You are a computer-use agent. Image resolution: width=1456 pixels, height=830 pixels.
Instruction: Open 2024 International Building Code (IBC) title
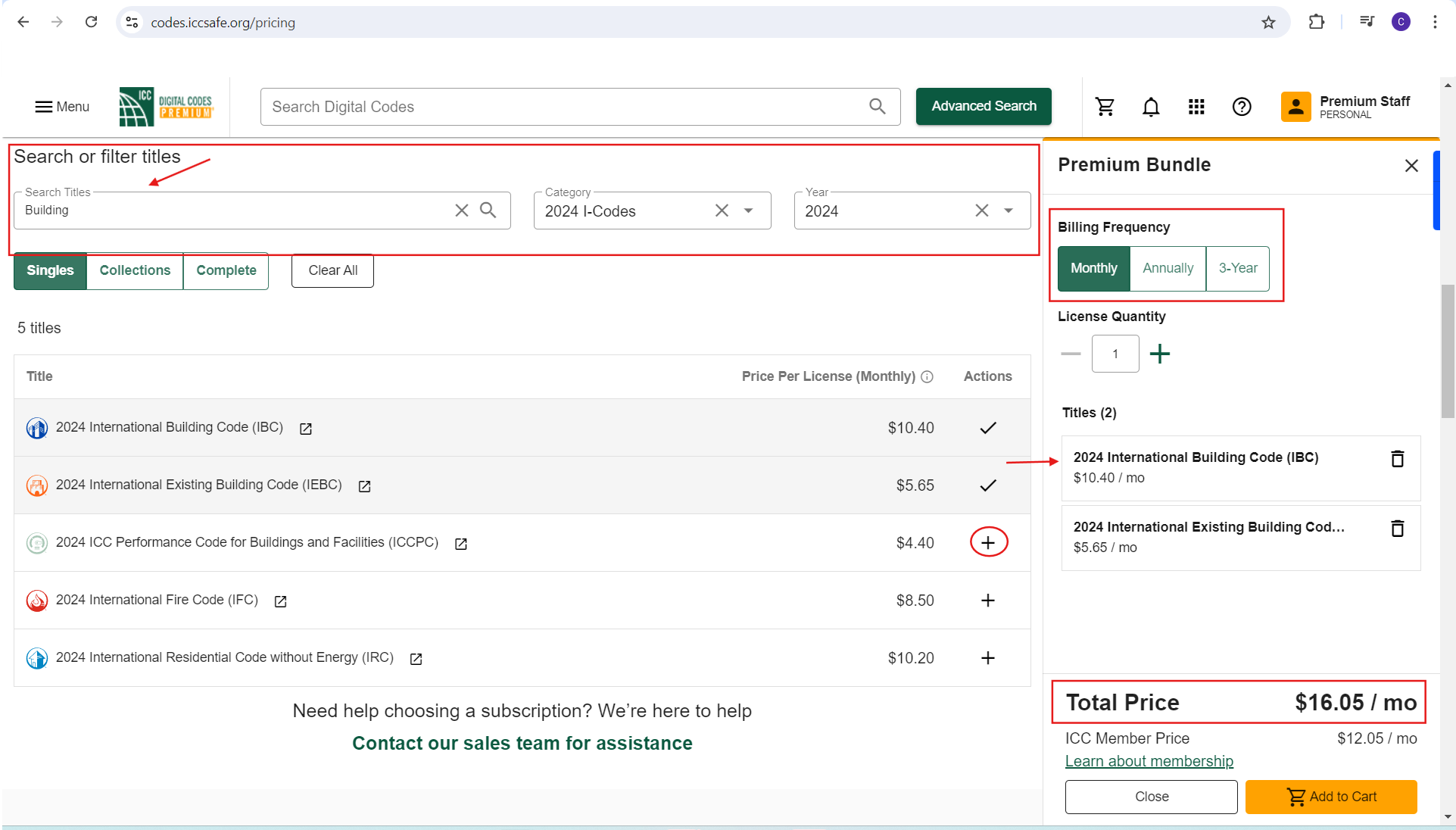[x=169, y=427]
